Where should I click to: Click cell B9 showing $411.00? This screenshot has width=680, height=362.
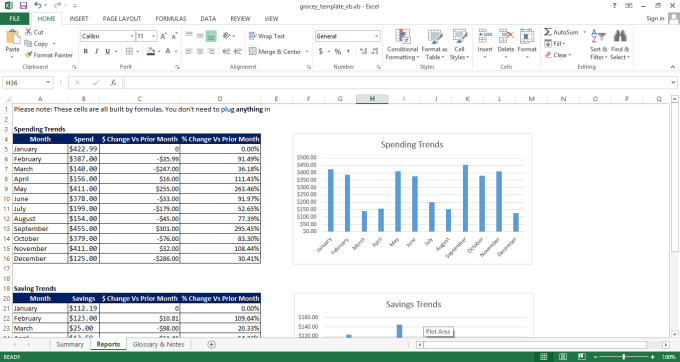83,189
